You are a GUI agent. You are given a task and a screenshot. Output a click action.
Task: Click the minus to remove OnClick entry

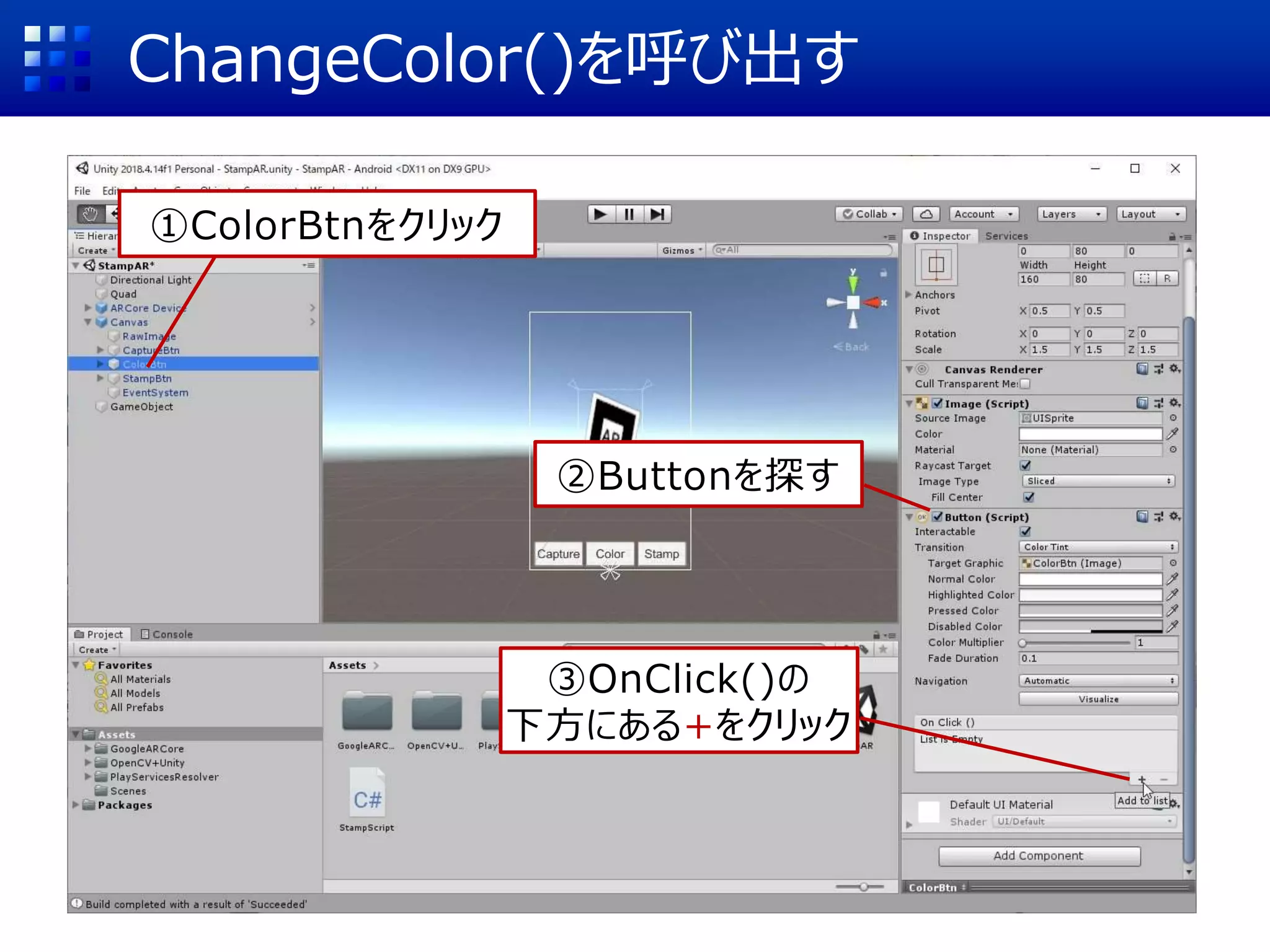coord(1164,780)
